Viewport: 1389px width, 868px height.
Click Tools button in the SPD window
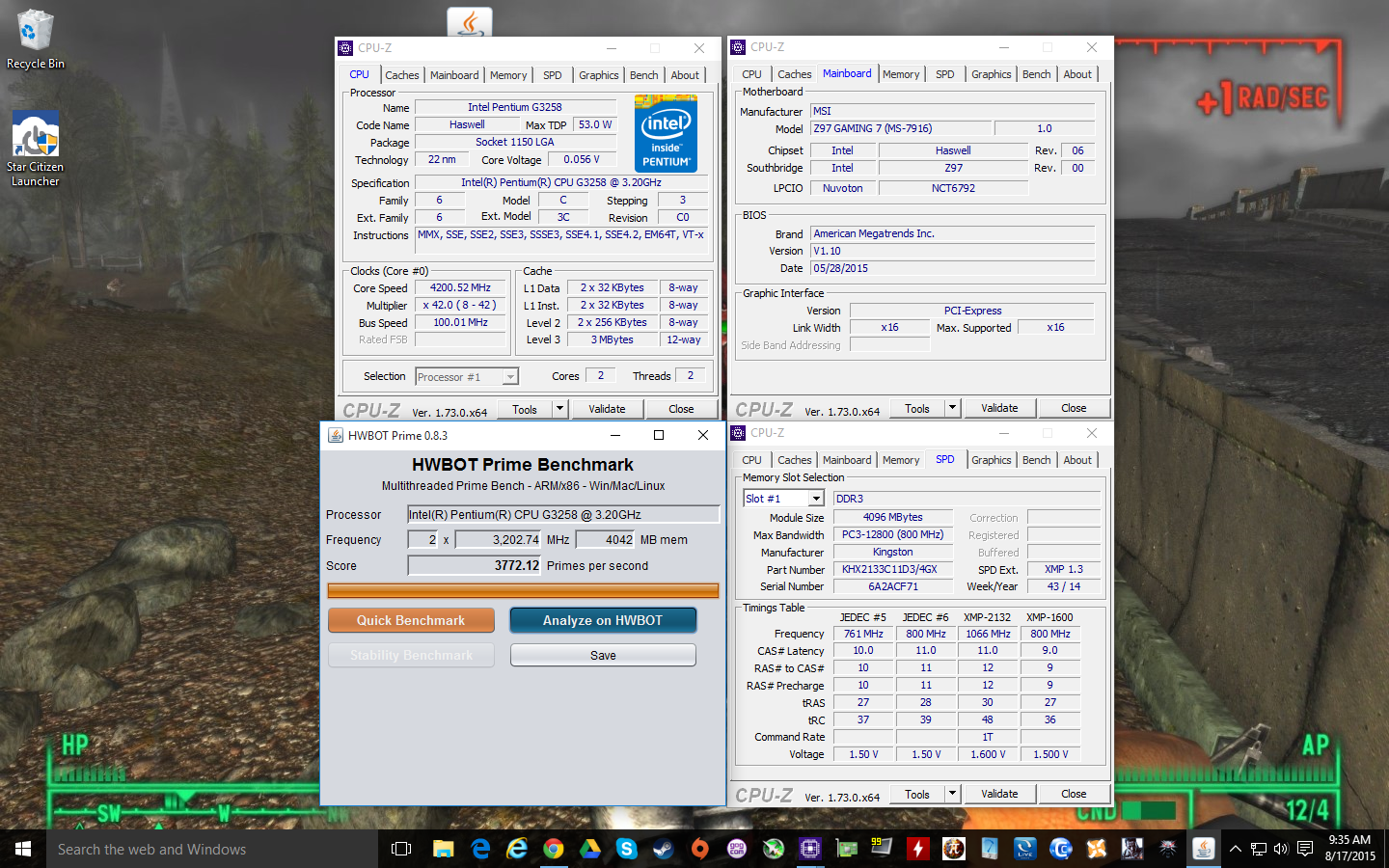tap(917, 794)
